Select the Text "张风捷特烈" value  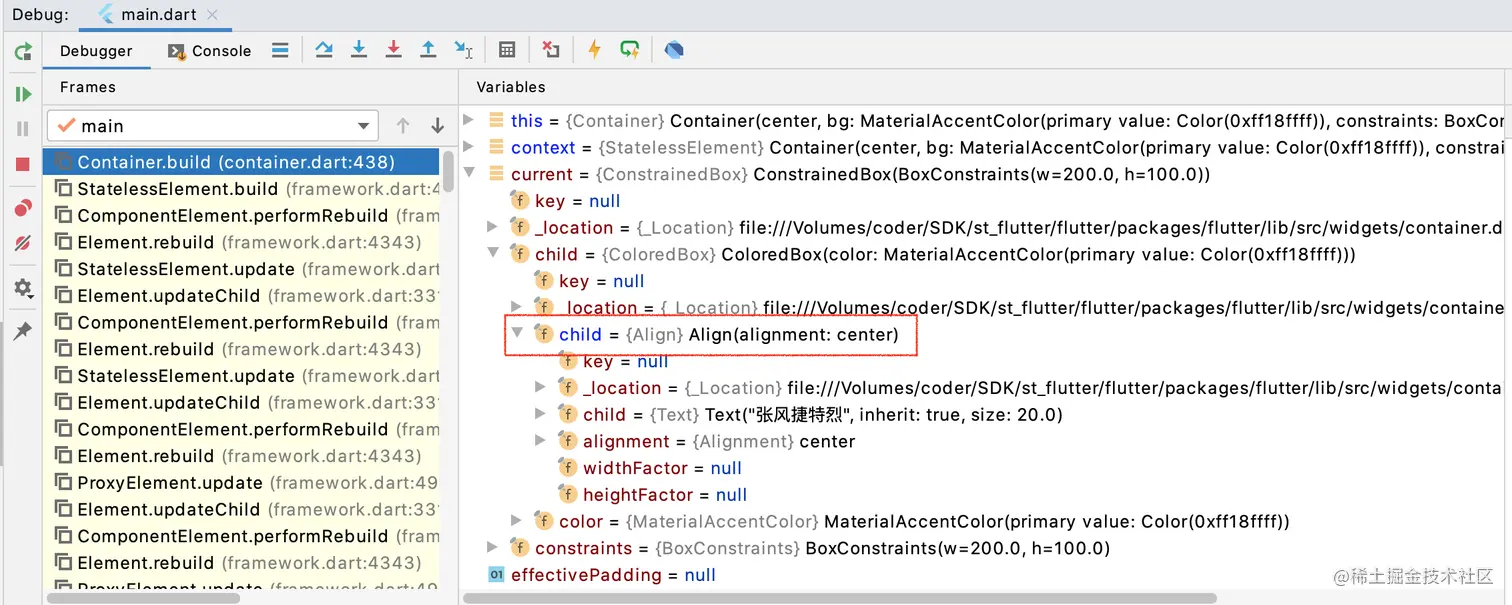click(883, 414)
